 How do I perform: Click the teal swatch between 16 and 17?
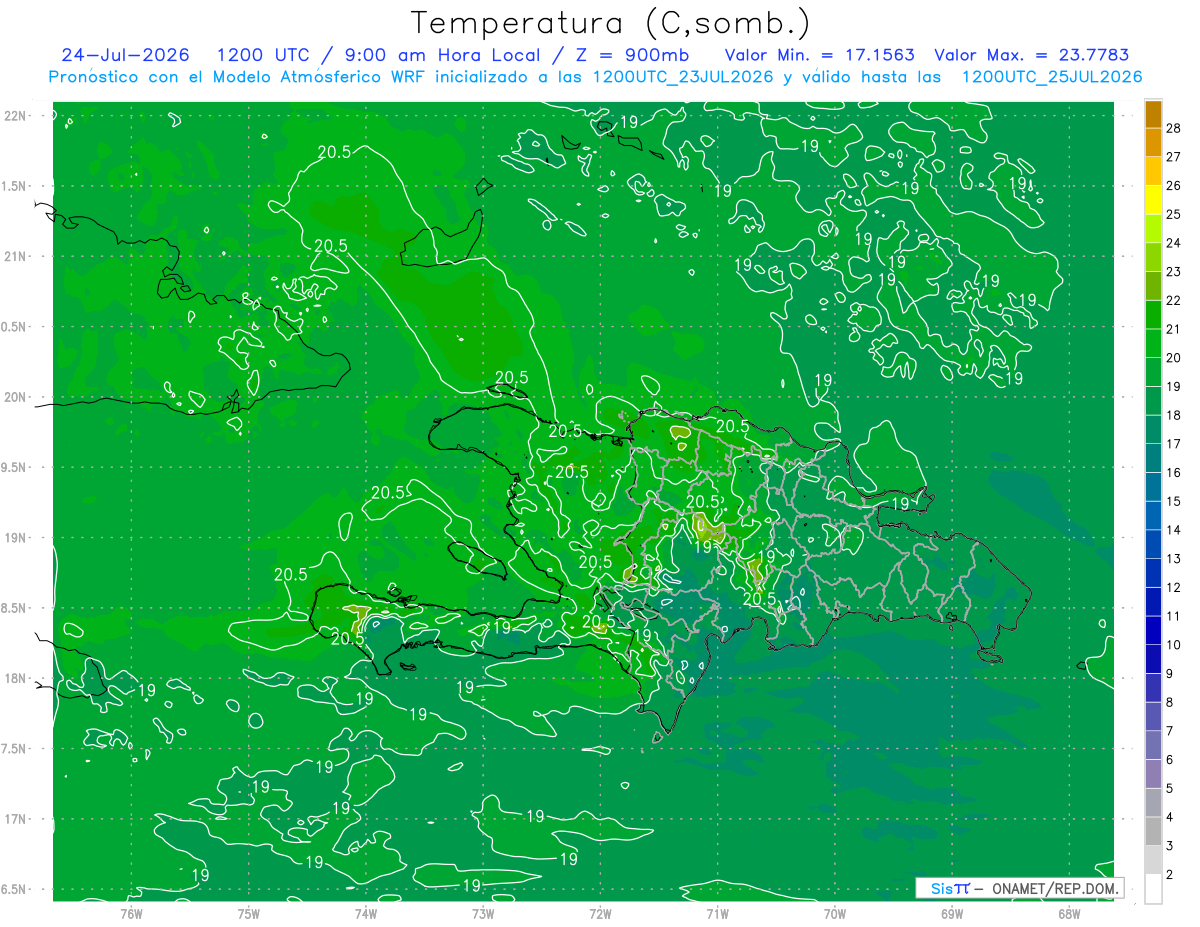pyautogui.click(x=1153, y=458)
